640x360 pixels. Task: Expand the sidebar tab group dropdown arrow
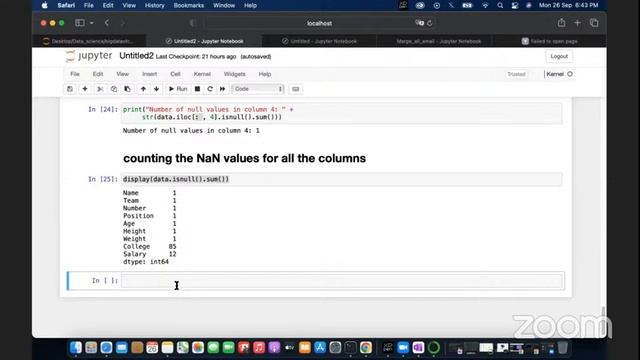(x=91, y=23)
